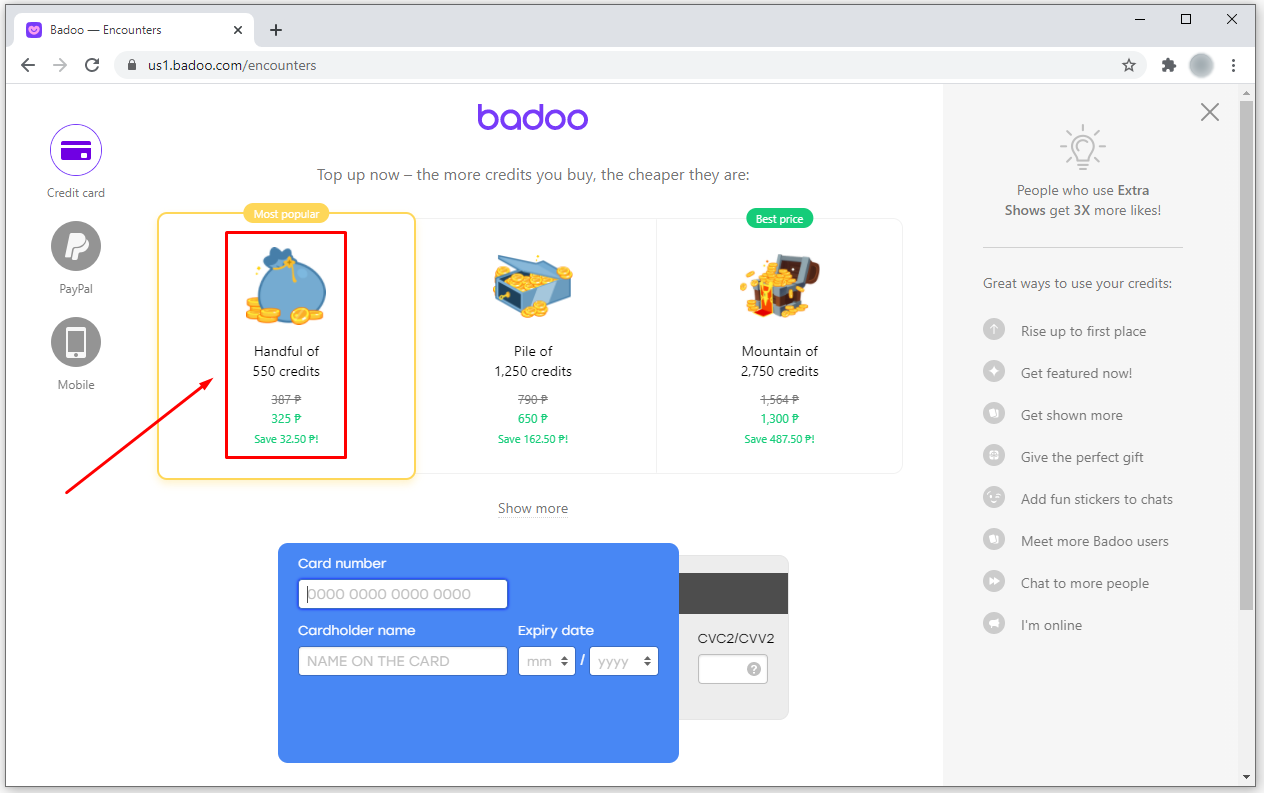The height and width of the screenshot is (793, 1264).
Task: Click the CVC2/CVV2 help question mark
Action: [x=754, y=669]
